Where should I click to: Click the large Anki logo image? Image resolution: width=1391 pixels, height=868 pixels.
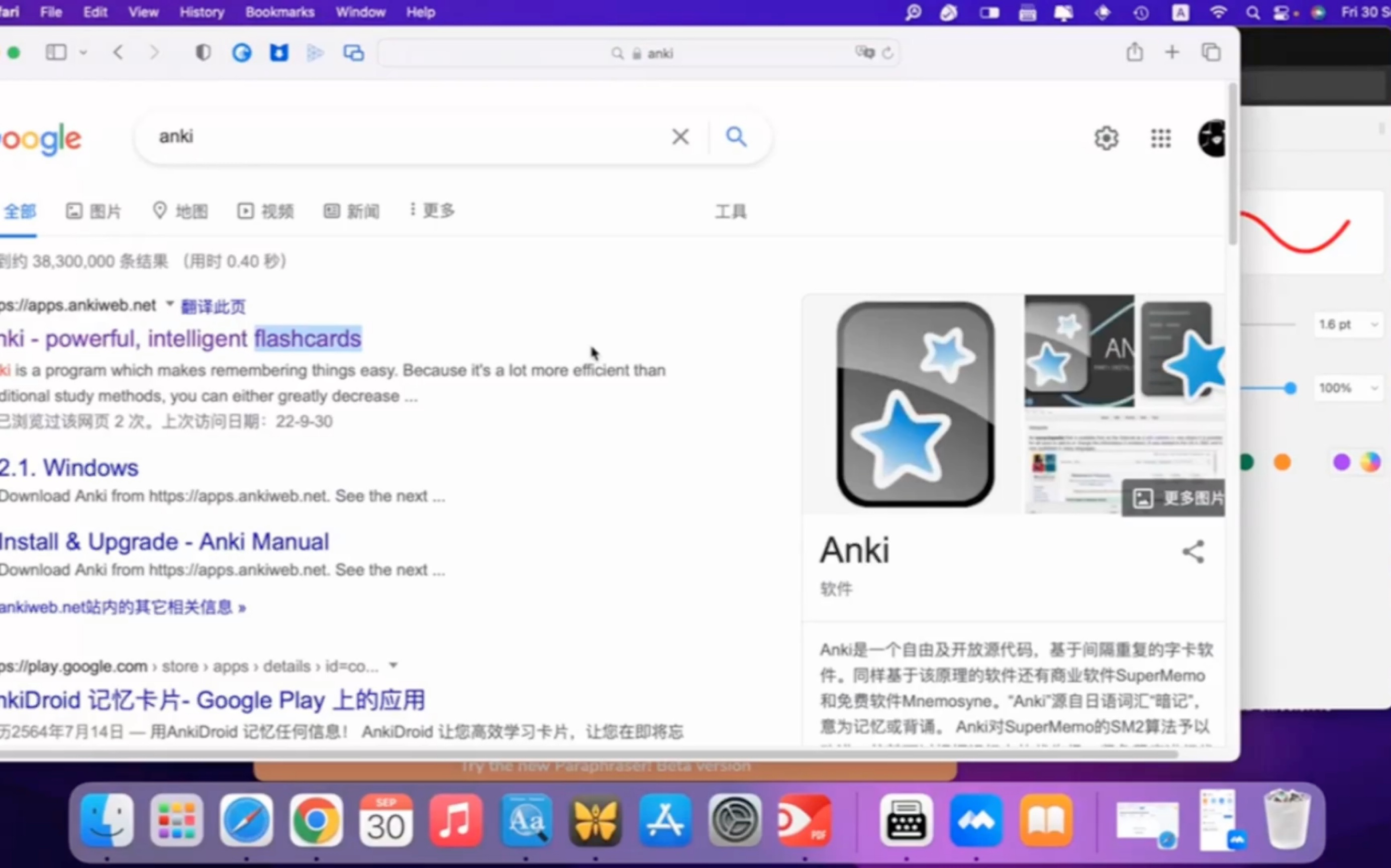pyautogui.click(x=915, y=404)
